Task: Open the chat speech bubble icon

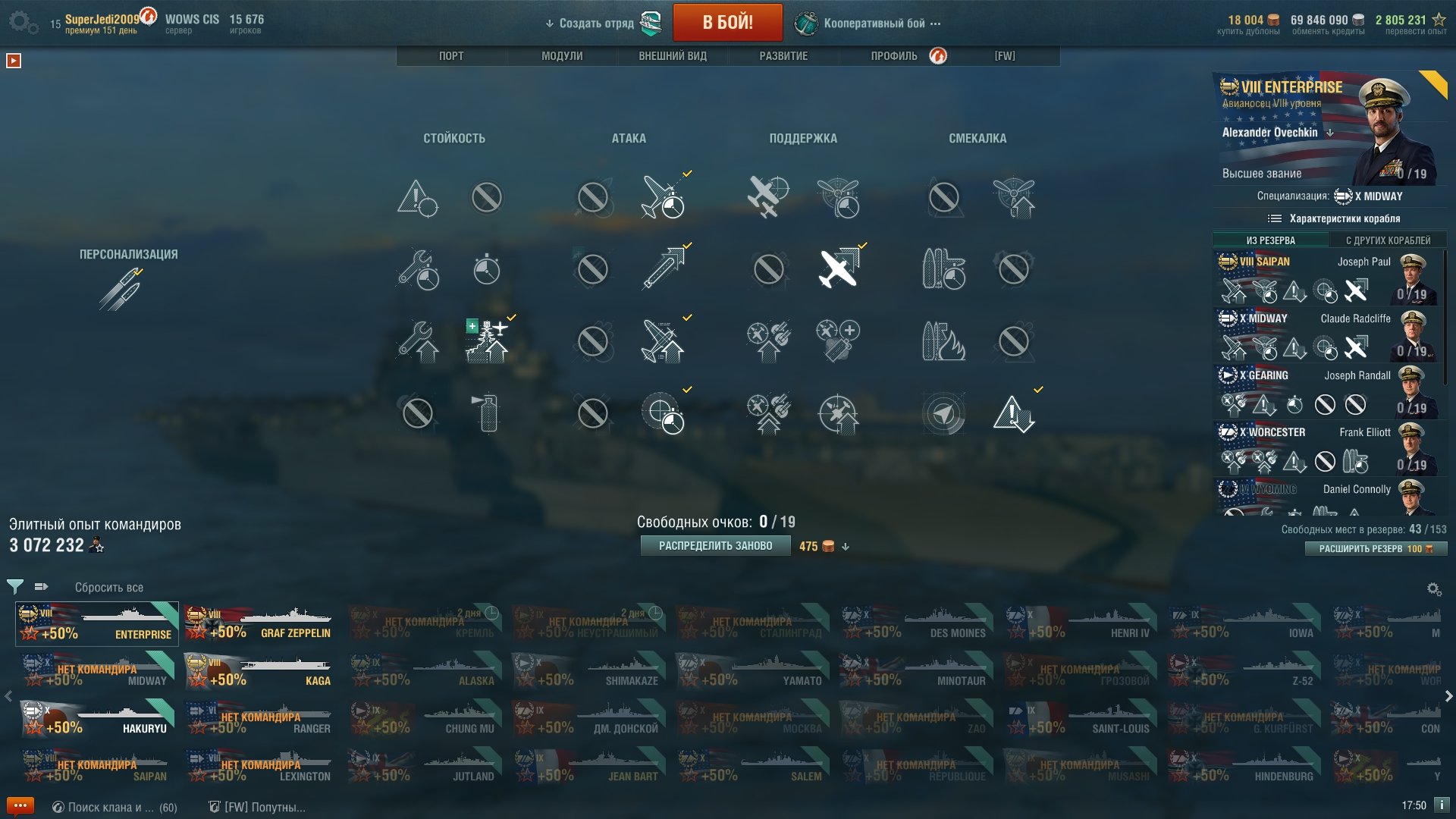Action: (x=20, y=806)
